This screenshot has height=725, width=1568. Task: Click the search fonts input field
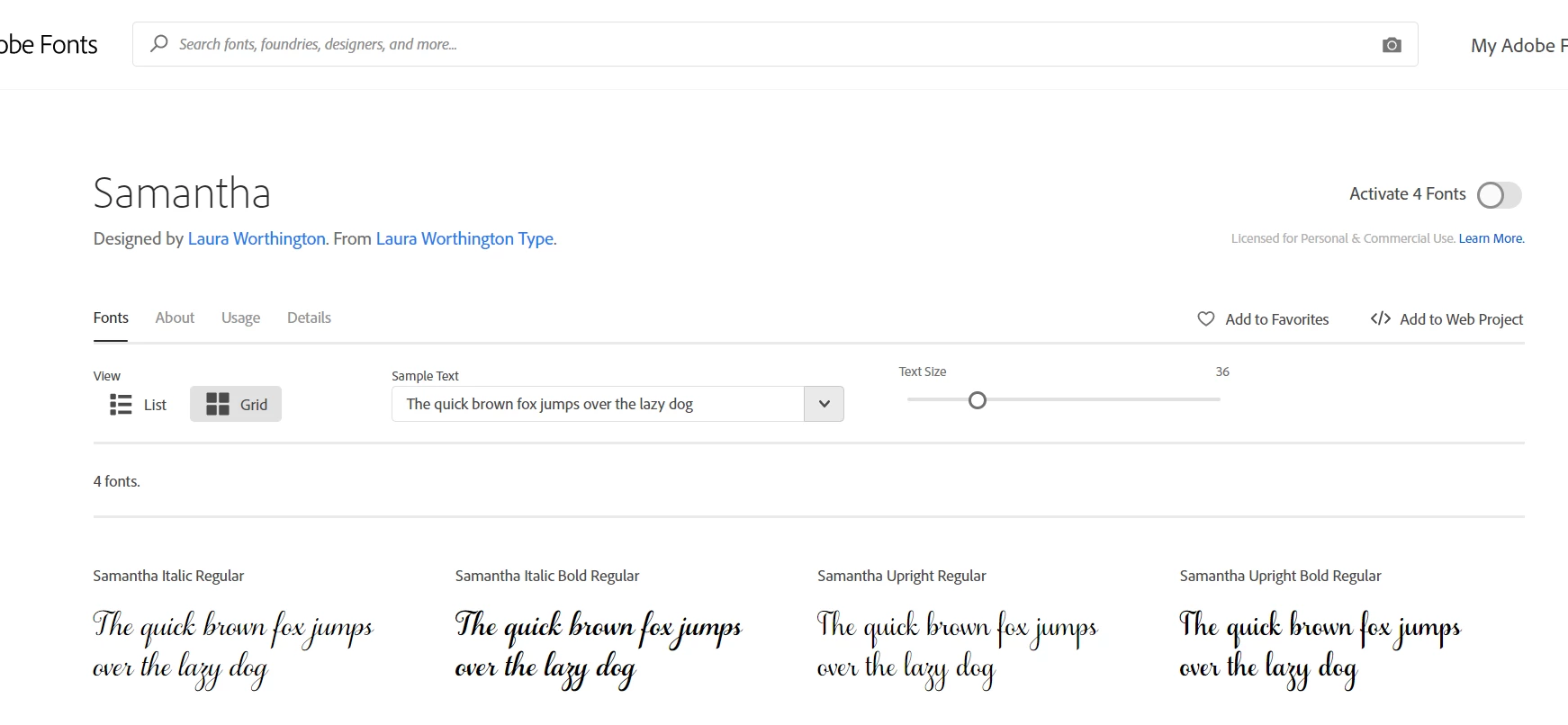click(x=774, y=44)
